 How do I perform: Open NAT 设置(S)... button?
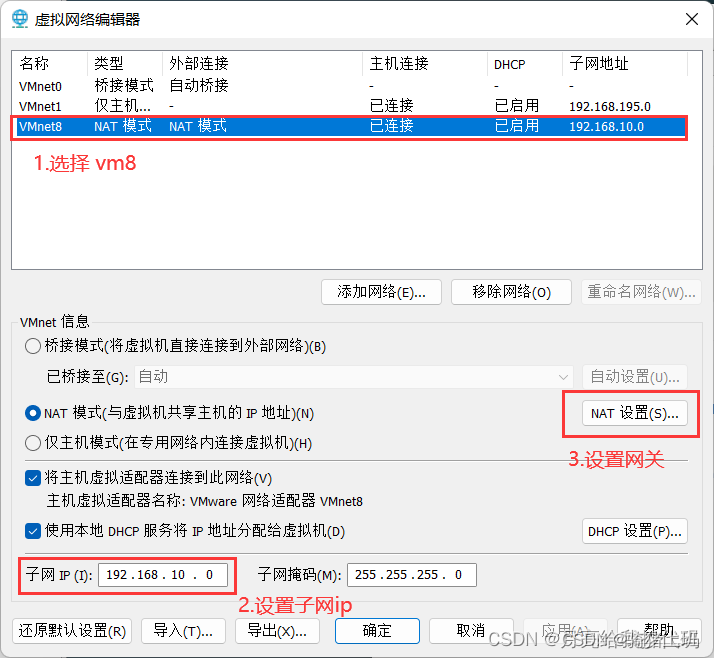[x=635, y=413]
